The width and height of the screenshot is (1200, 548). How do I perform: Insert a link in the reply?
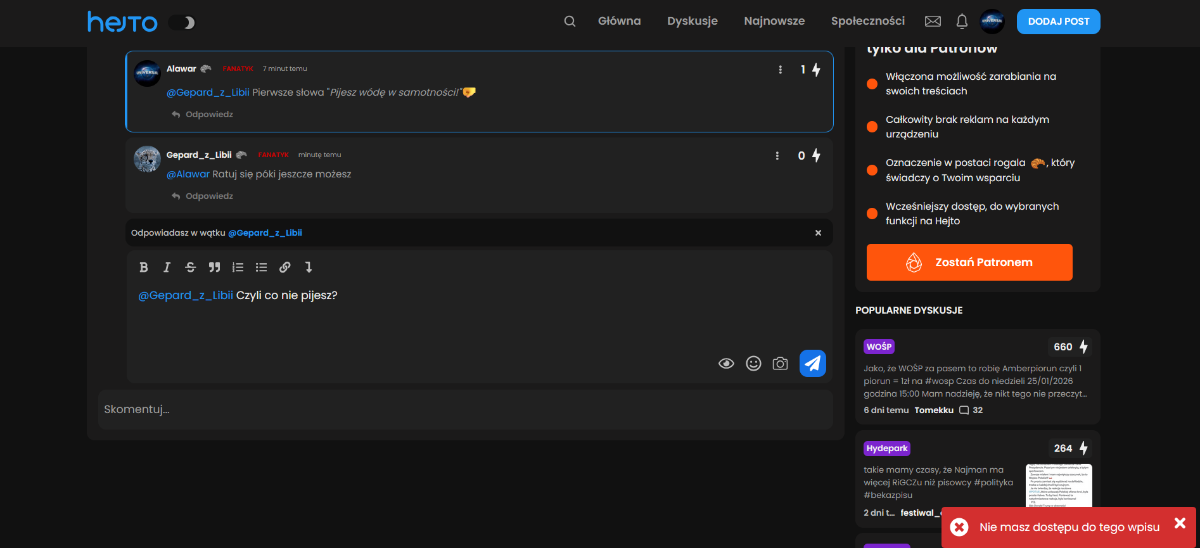tap(285, 267)
